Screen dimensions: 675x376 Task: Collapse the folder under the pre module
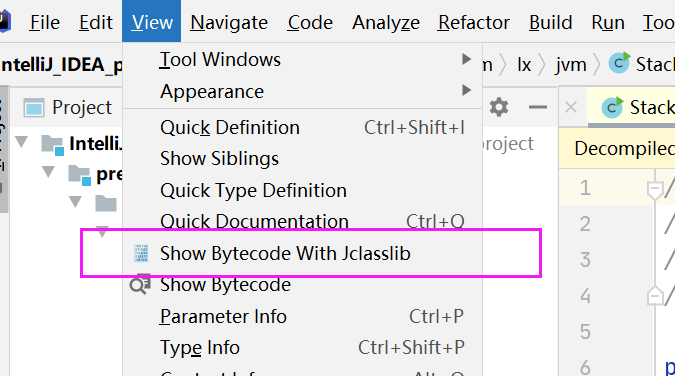(x=75, y=202)
